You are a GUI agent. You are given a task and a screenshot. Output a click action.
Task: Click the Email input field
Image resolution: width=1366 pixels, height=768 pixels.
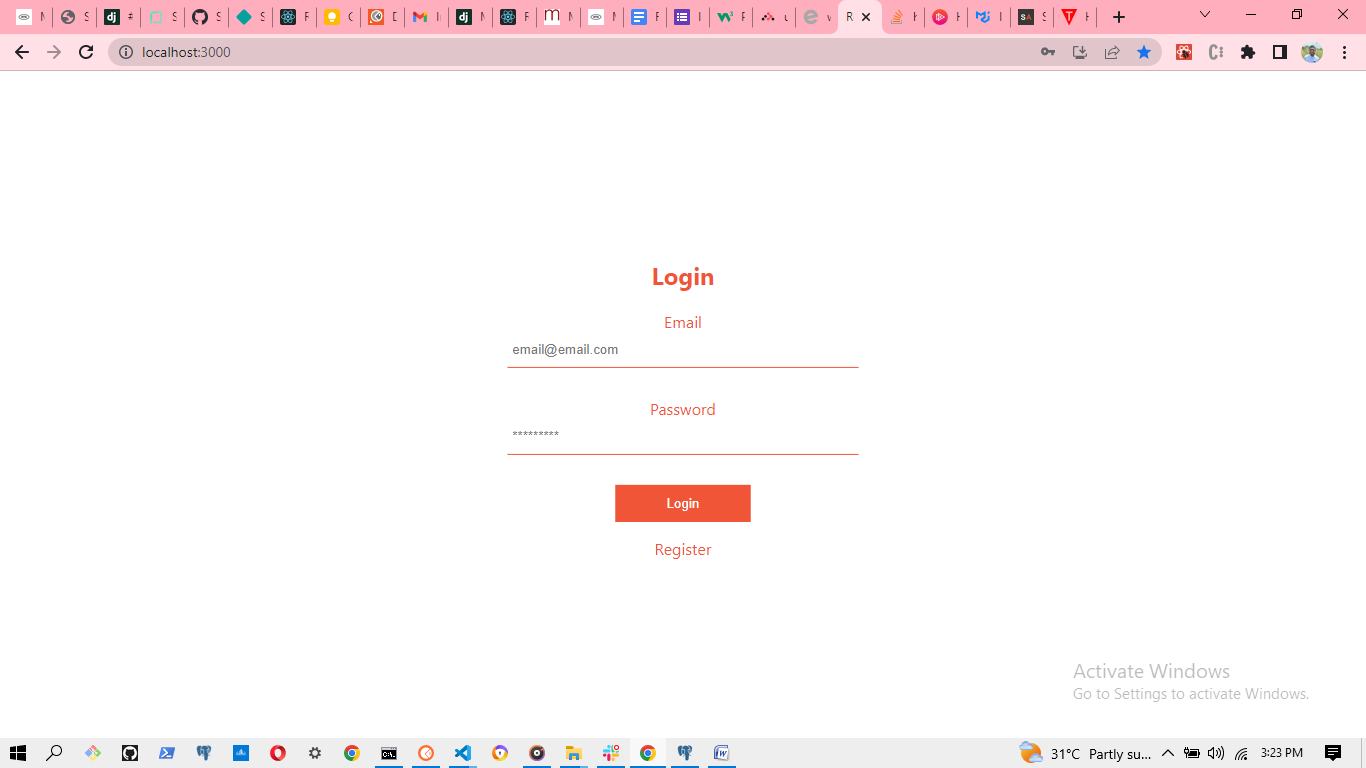[x=683, y=349]
